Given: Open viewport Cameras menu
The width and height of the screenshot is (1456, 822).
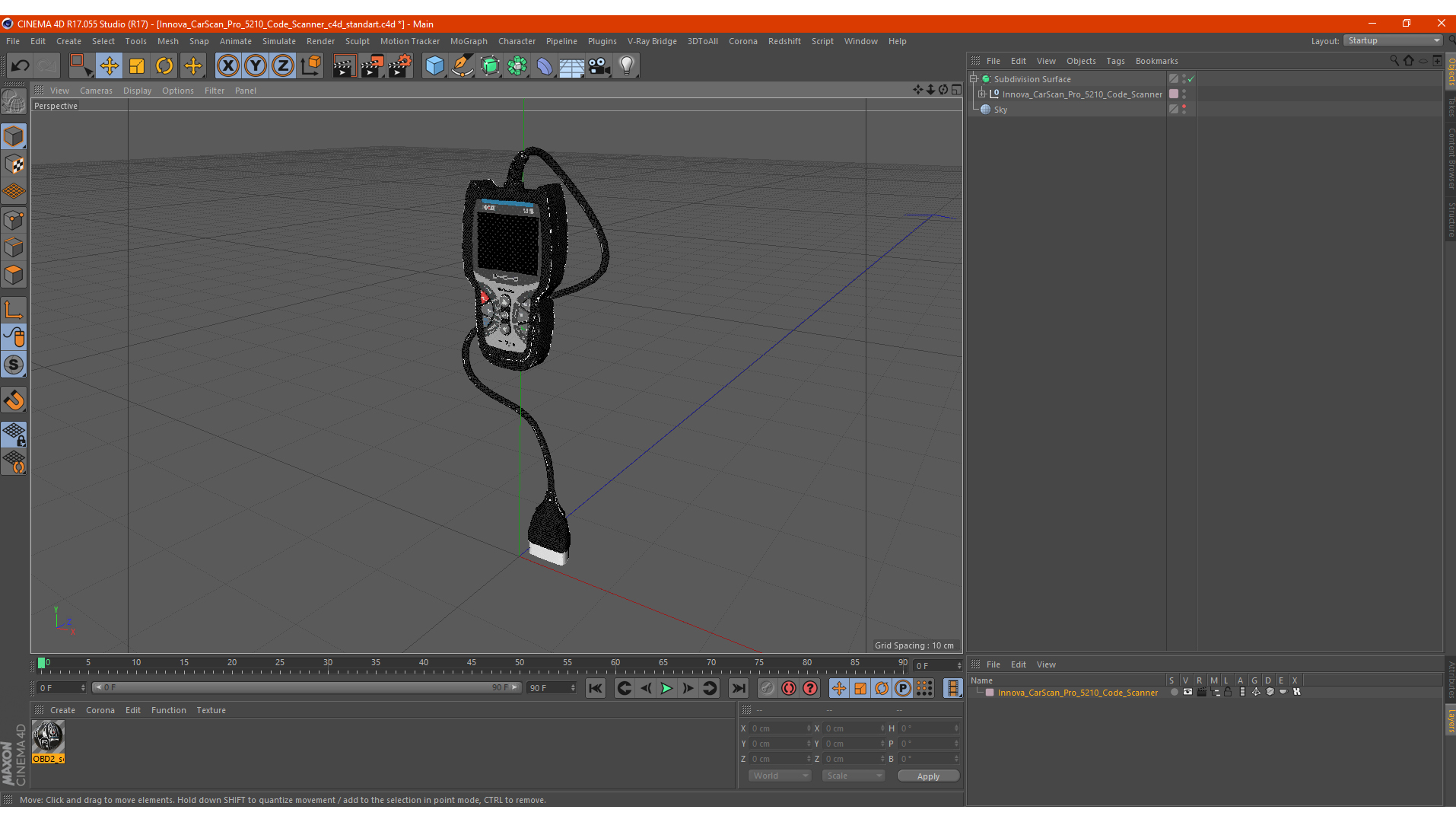Looking at the screenshot, I should point(96,91).
